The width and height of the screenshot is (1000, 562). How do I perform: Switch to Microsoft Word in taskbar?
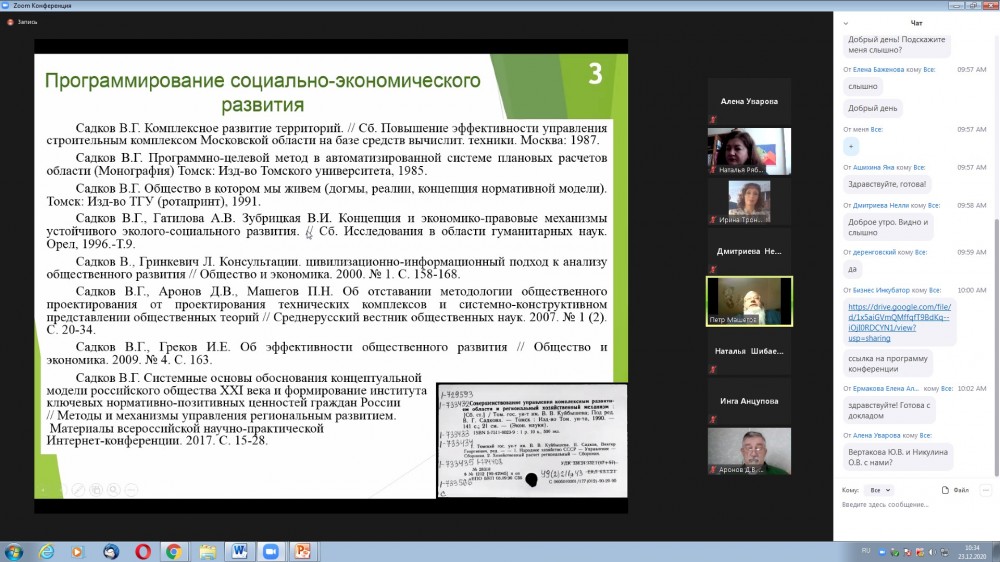(x=238, y=551)
